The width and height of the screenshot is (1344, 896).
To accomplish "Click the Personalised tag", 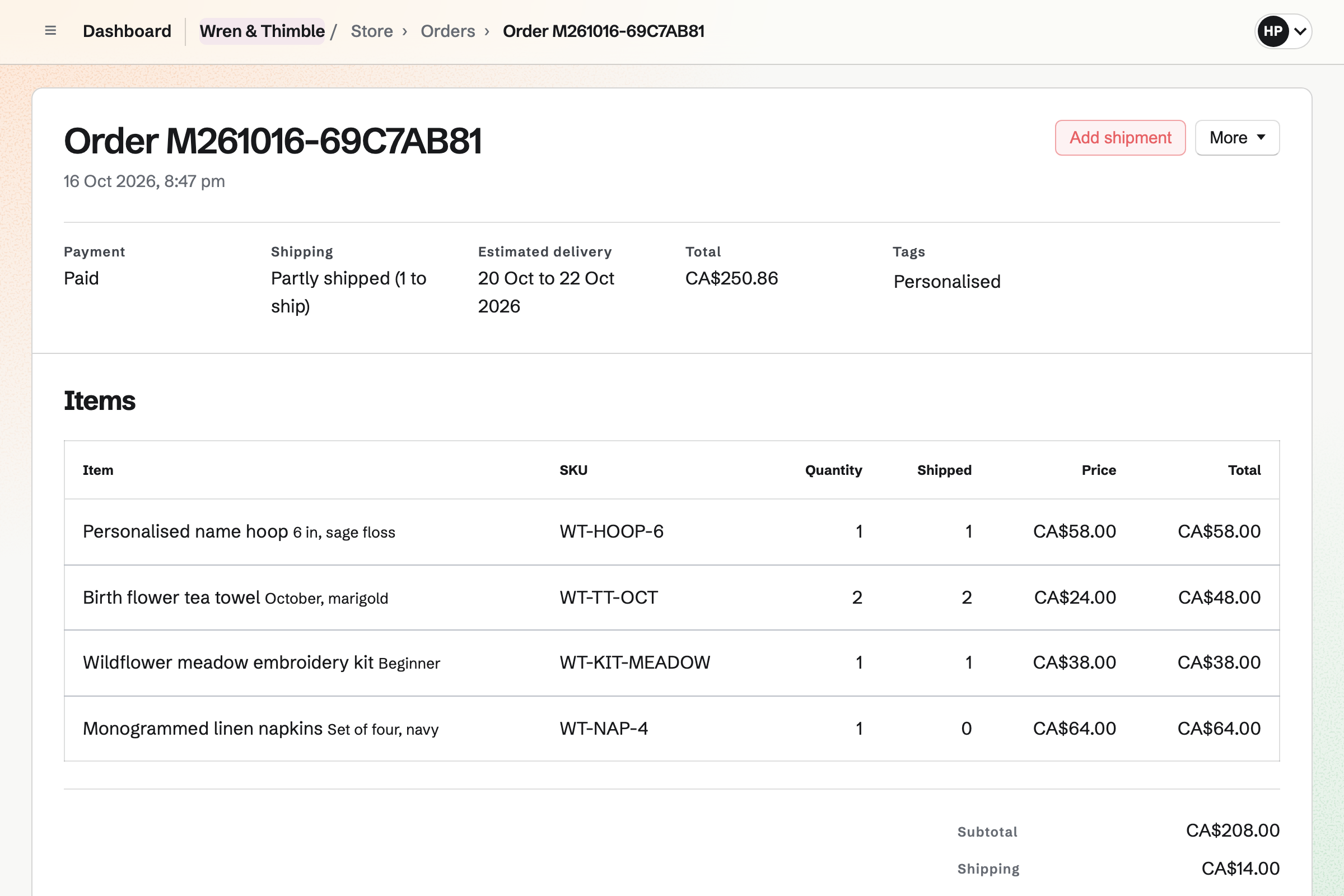I will (x=947, y=281).
